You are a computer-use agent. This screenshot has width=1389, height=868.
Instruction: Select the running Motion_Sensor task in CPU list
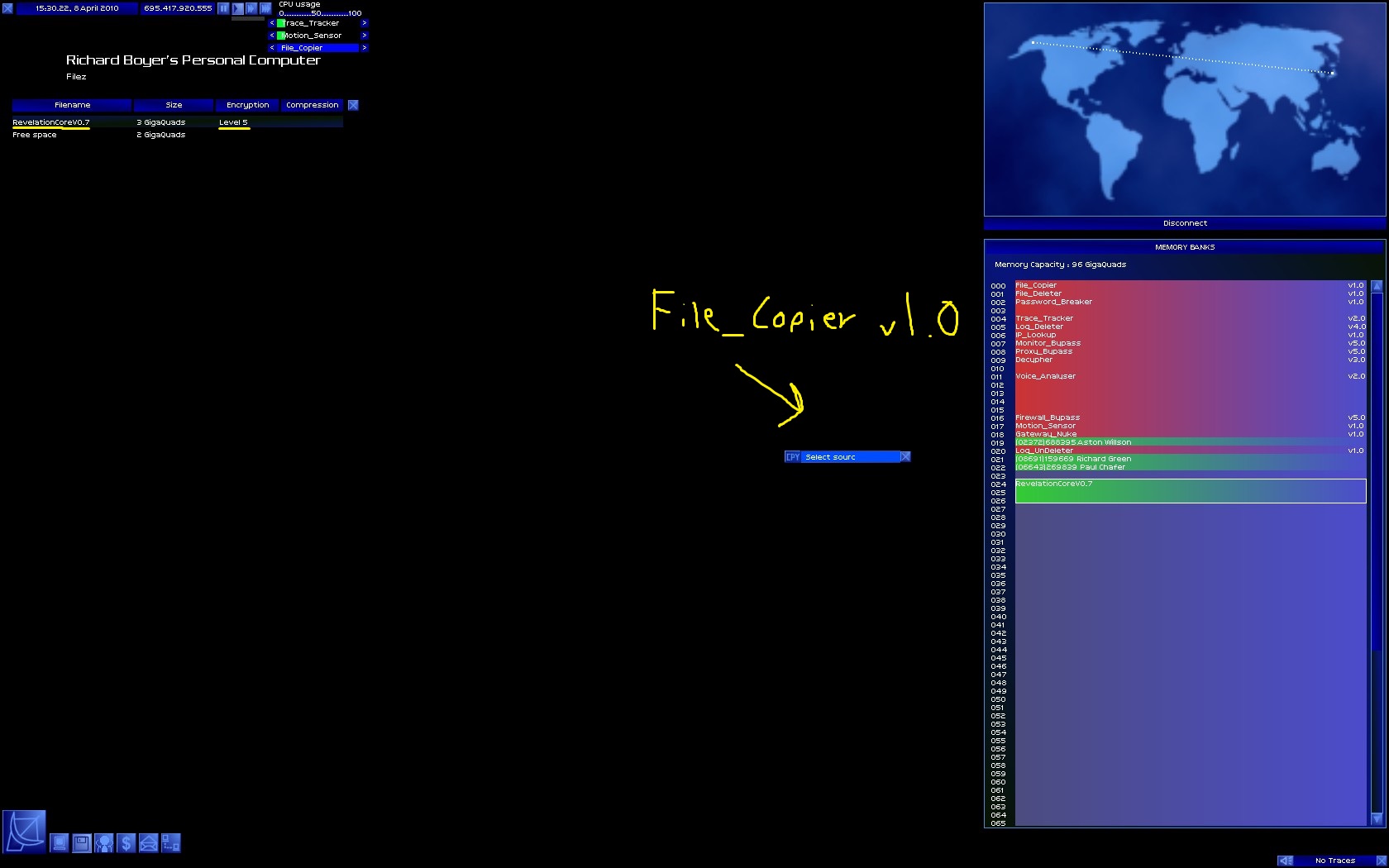point(317,36)
